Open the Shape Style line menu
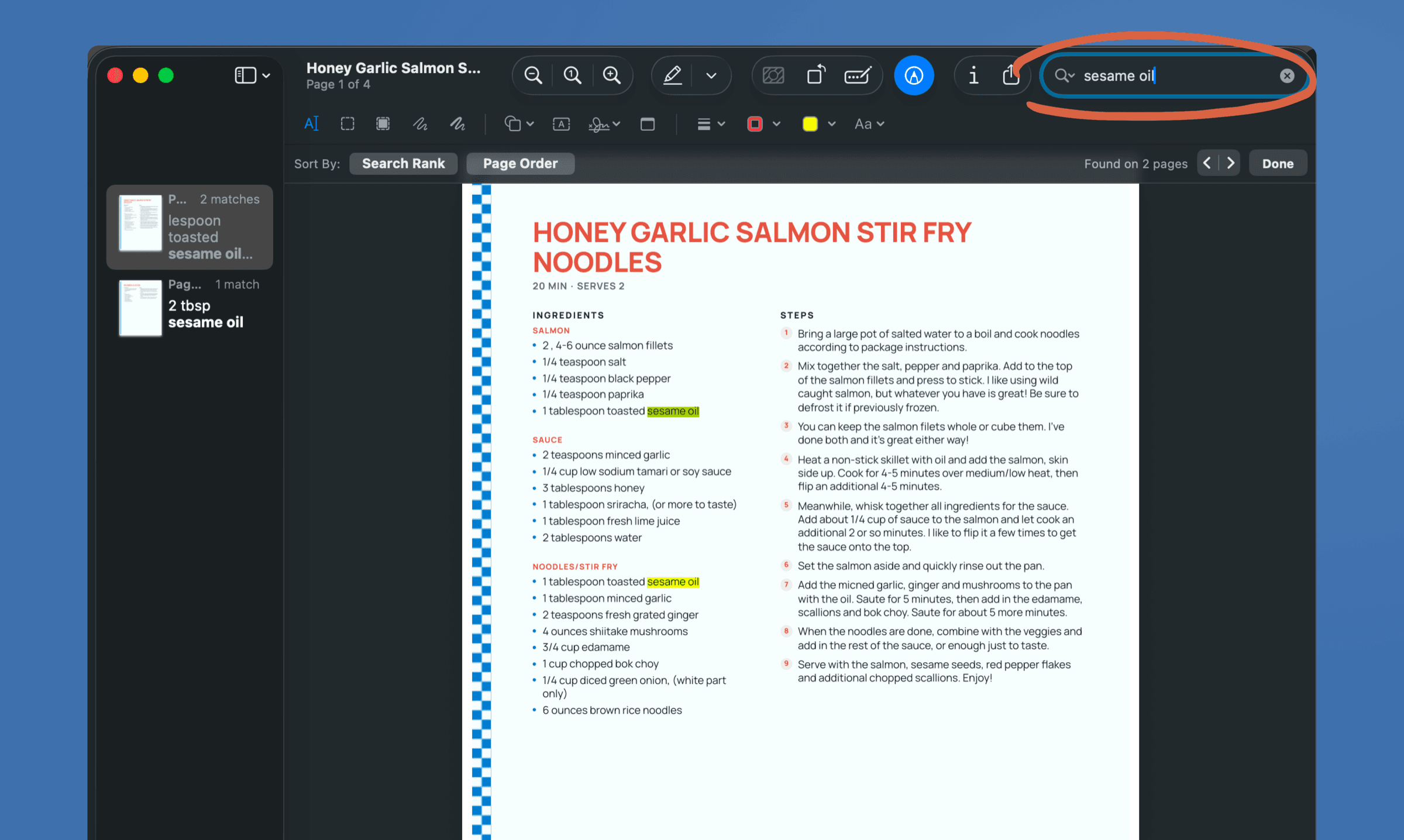The height and width of the screenshot is (840, 1404). pyautogui.click(x=711, y=123)
